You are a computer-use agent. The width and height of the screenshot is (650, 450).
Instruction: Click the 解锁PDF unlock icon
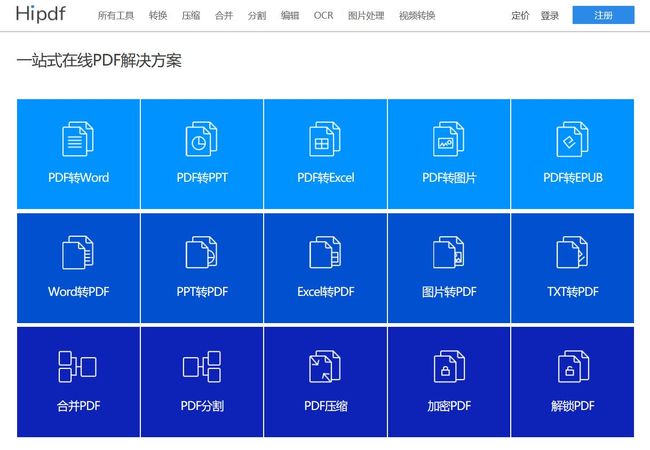[x=573, y=366]
